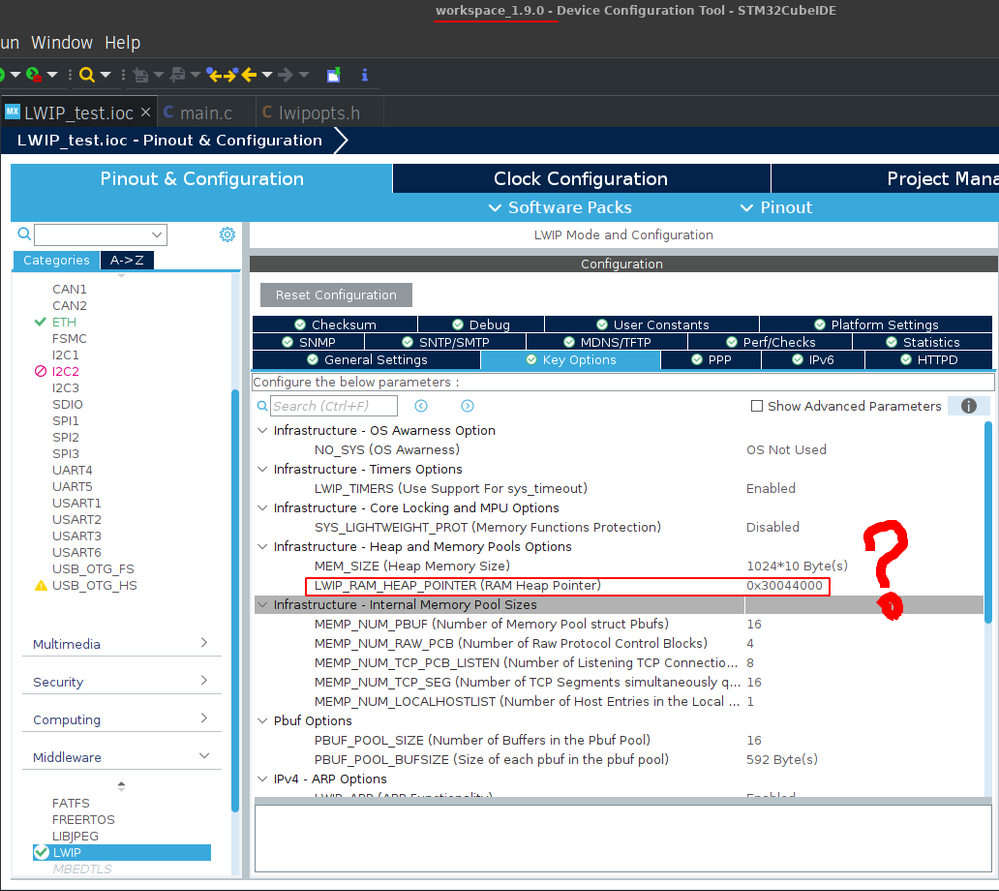The width and height of the screenshot is (999, 891).
Task: Click the grey Forward navigation arrow
Action: tap(285, 75)
